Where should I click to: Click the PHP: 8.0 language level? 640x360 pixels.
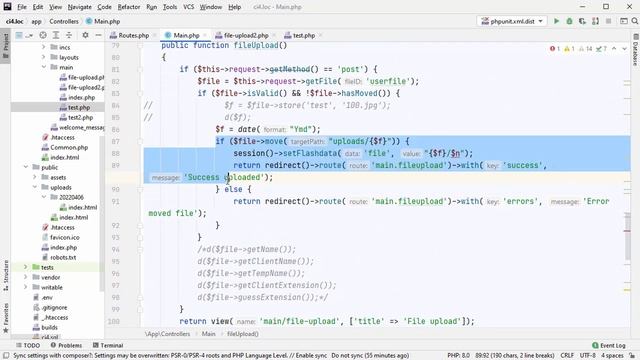point(458,356)
